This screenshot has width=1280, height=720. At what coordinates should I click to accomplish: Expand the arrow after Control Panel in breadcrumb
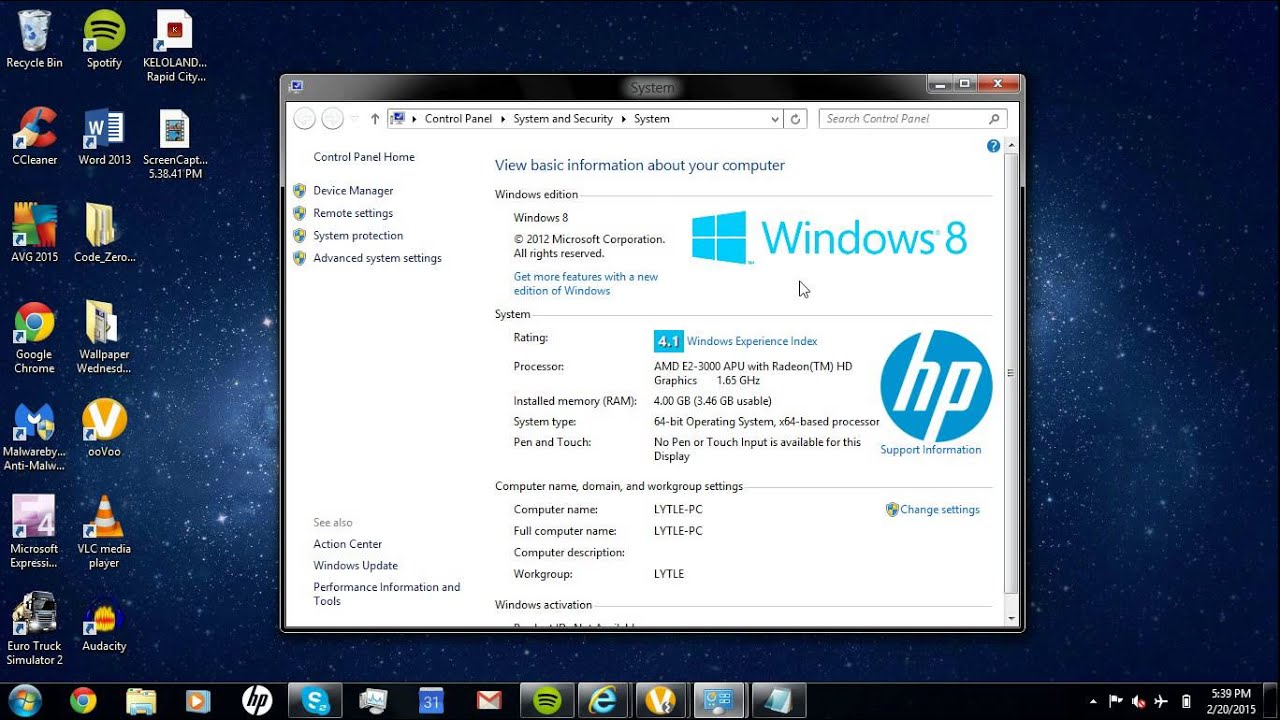click(x=503, y=119)
